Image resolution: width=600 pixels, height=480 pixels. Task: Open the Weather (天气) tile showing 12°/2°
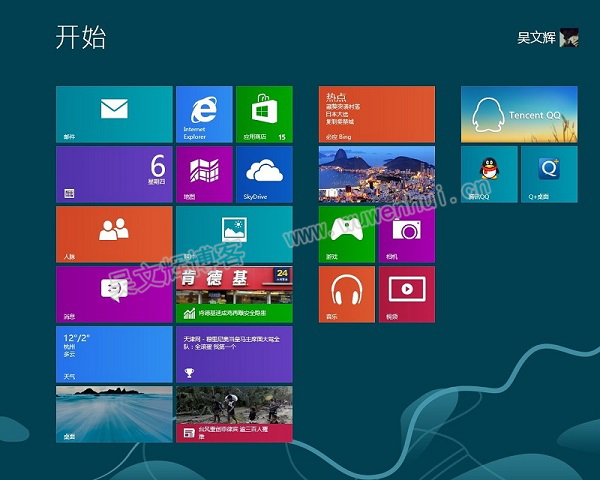click(x=114, y=354)
